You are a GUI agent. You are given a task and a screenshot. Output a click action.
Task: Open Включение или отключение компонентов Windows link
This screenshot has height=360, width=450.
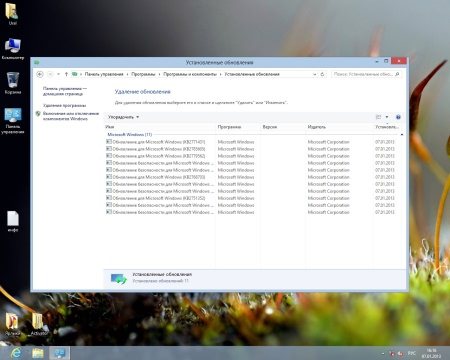[x=71, y=116]
